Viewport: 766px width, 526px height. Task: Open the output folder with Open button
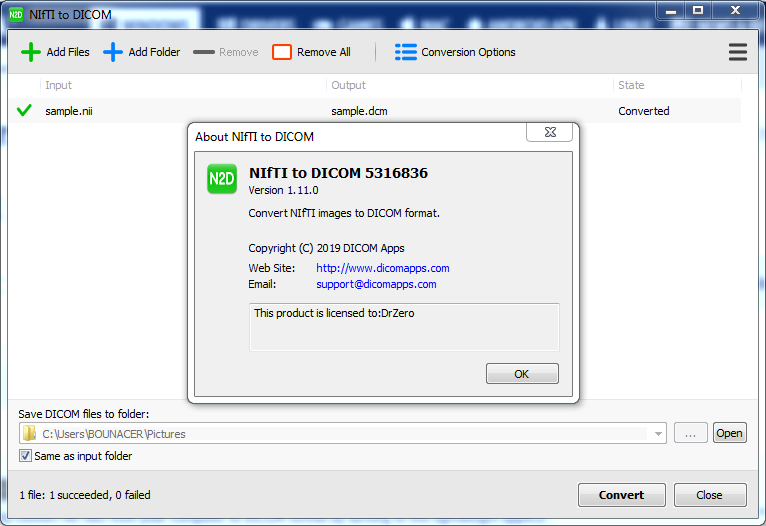[729, 433]
